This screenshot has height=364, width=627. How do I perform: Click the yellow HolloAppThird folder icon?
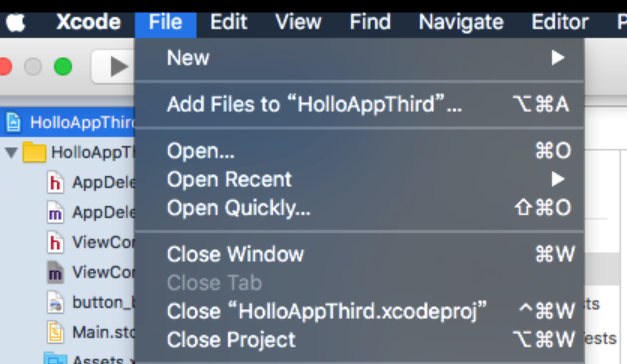[x=34, y=152]
